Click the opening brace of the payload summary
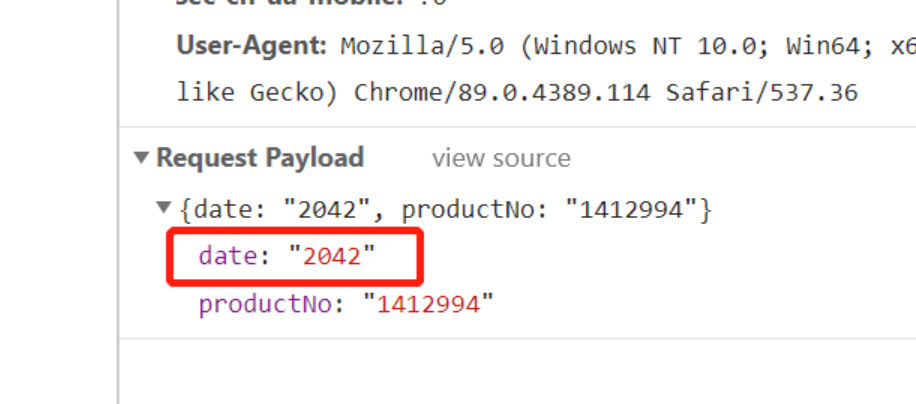The height and width of the screenshot is (404, 916). (x=185, y=210)
